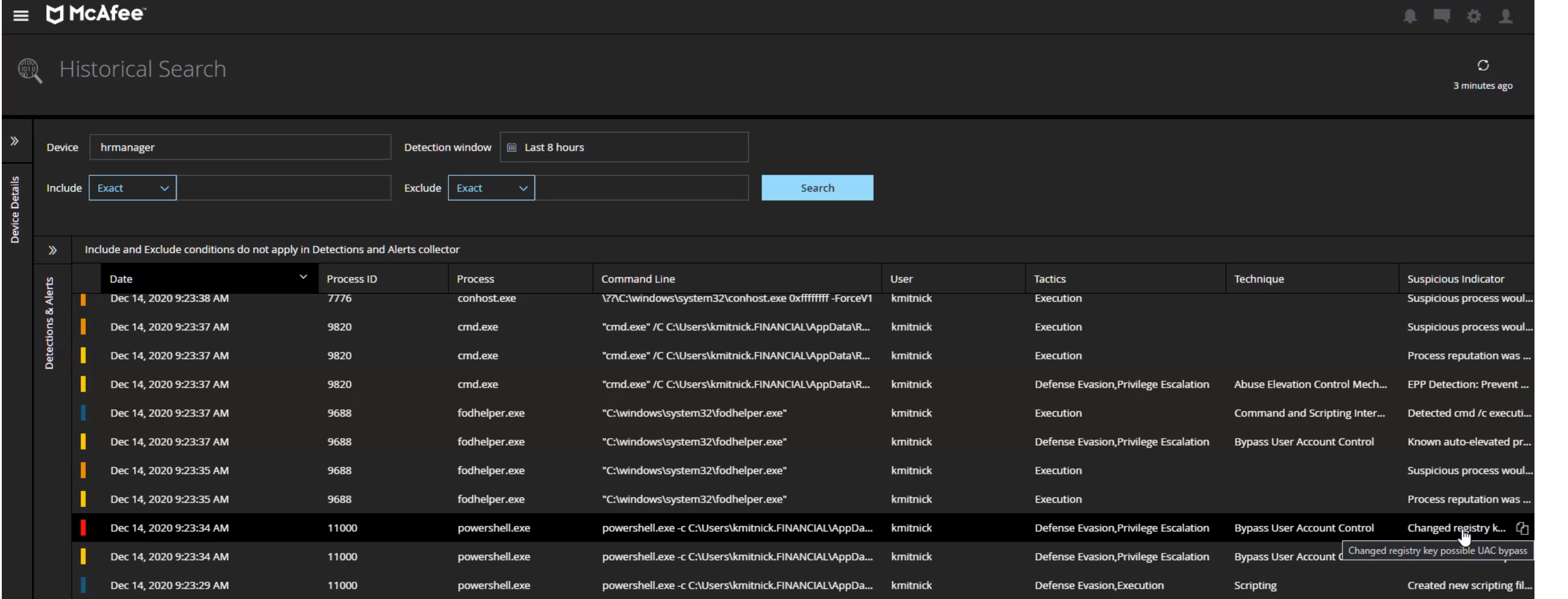1568x599 pixels.
Task: Copy the suspicious indicator text icon
Action: coord(1522,528)
